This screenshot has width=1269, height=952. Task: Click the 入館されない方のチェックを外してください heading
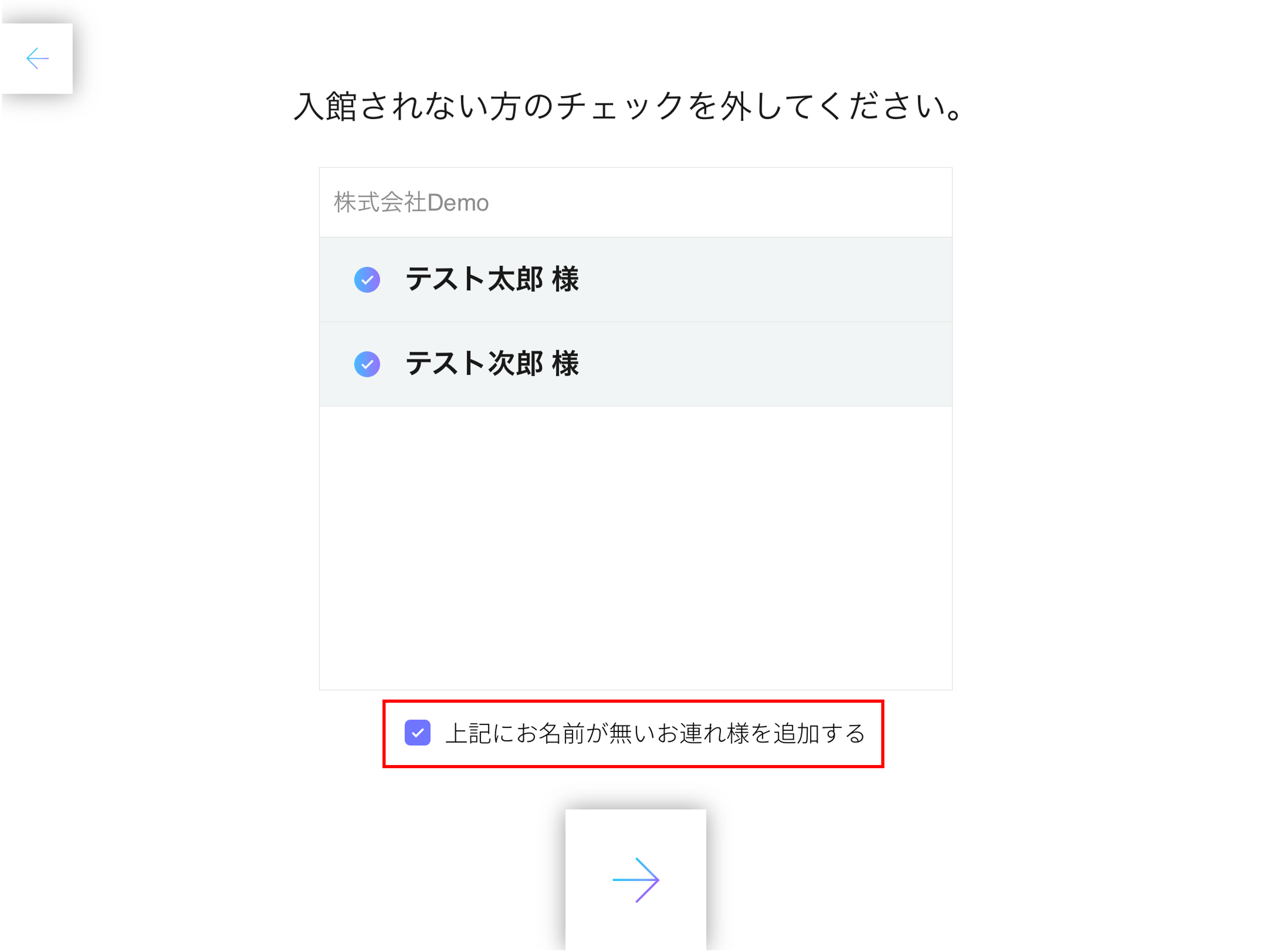[x=629, y=107]
